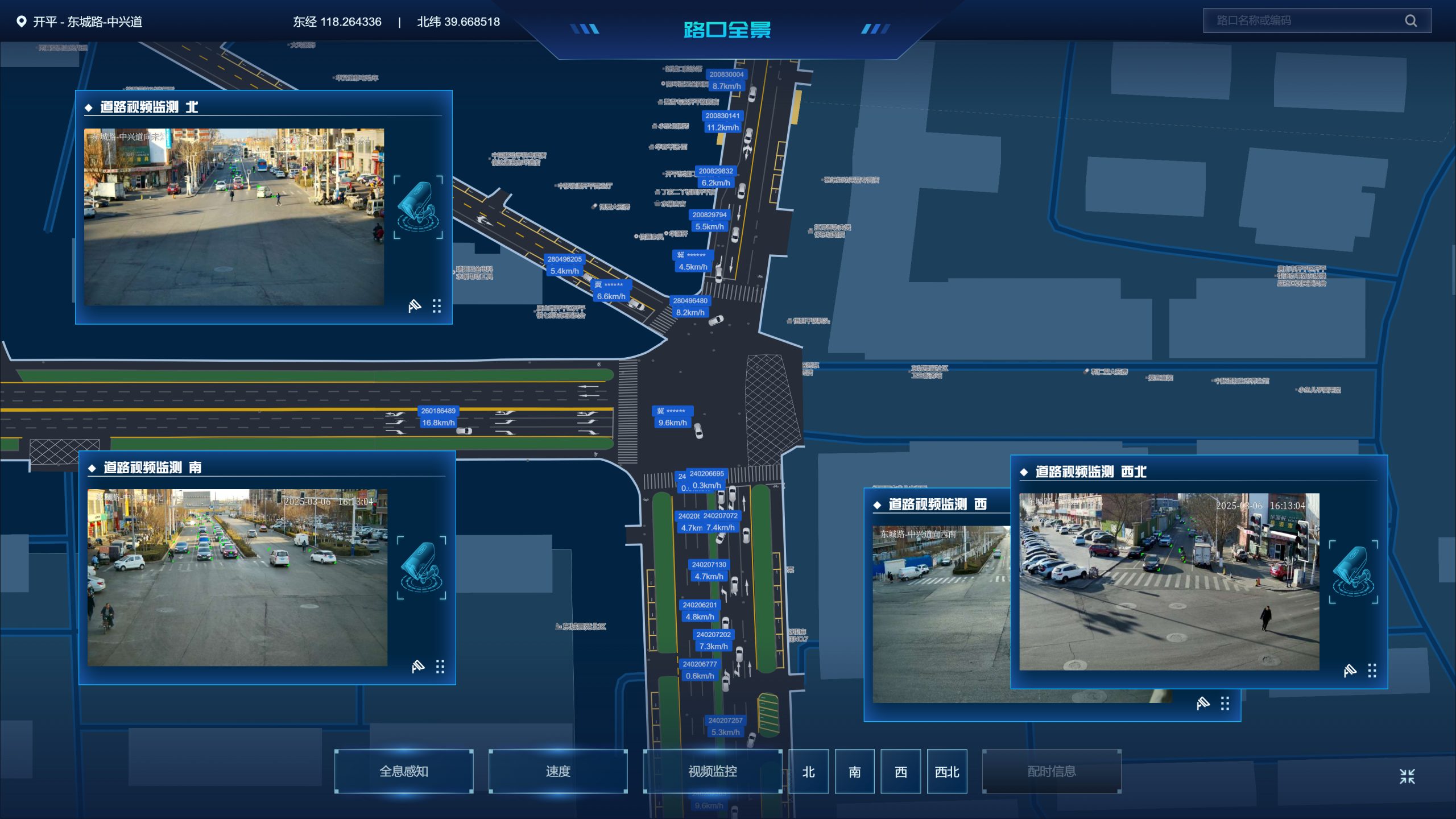Open the dots grip menu in the 南 panel
1456x819 pixels.
[440, 666]
